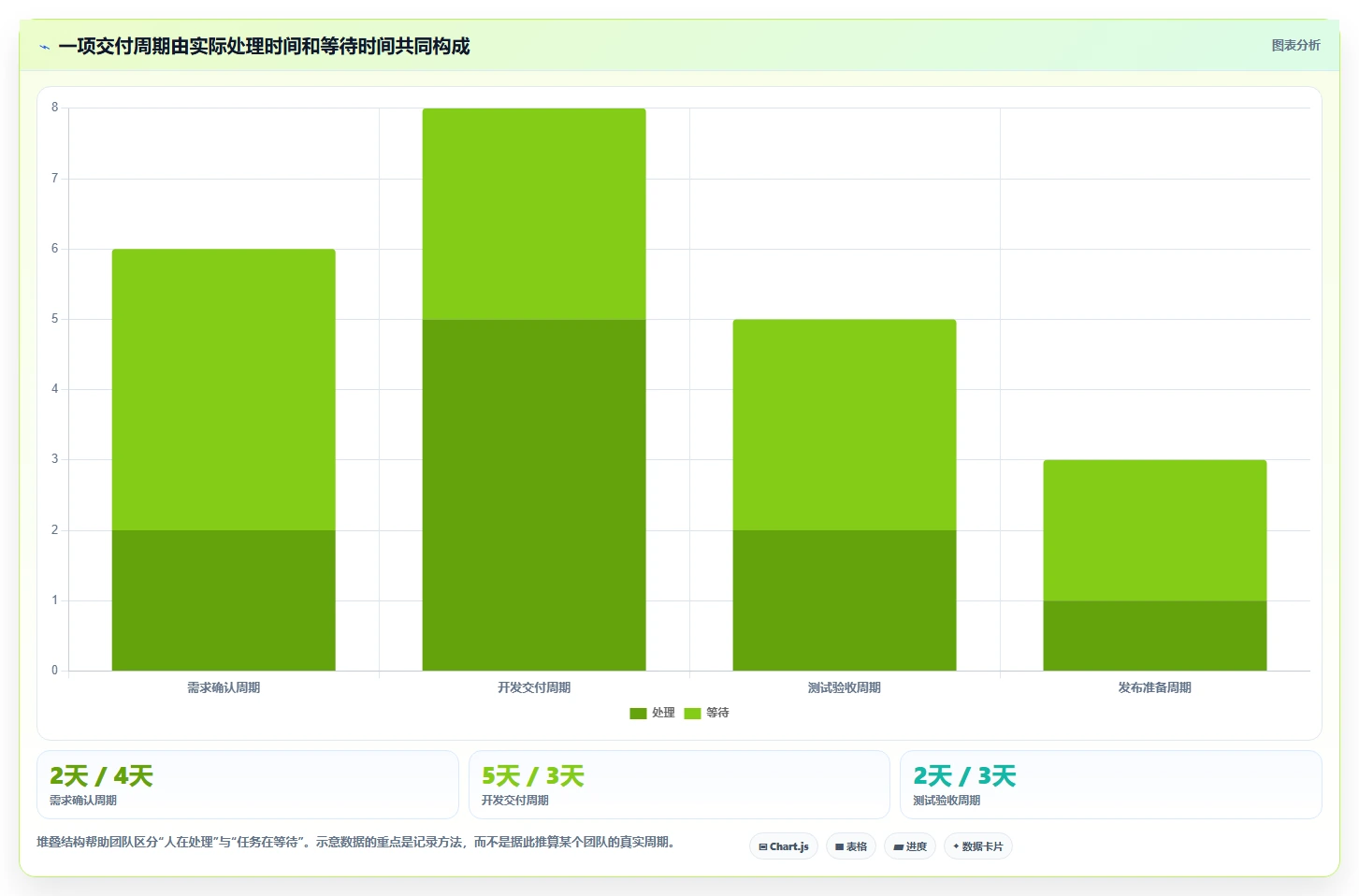The width and height of the screenshot is (1359, 896).
Task: Click the 图表分析 tag in the header
Action: 1295,45
